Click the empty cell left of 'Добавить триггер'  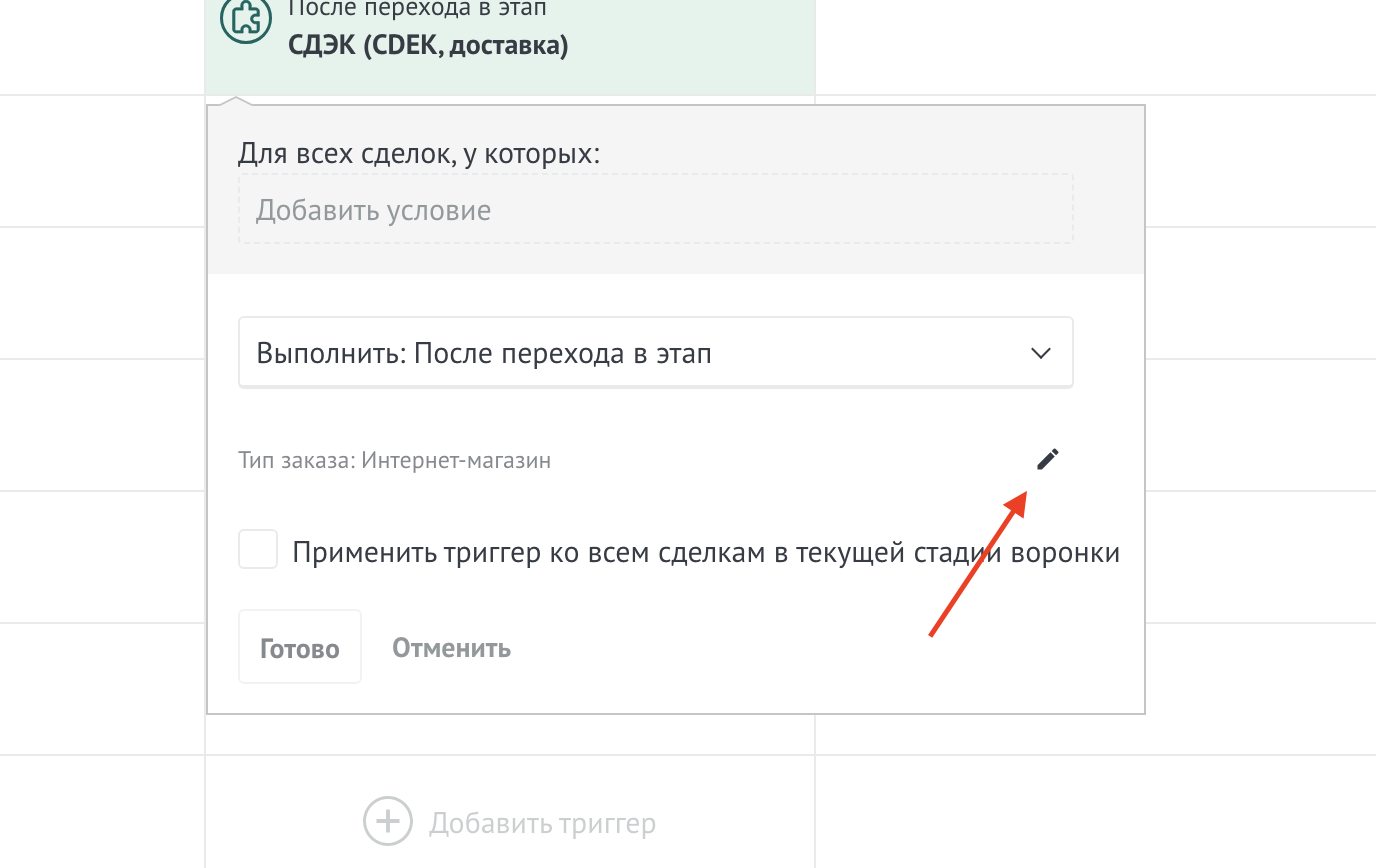(x=100, y=810)
